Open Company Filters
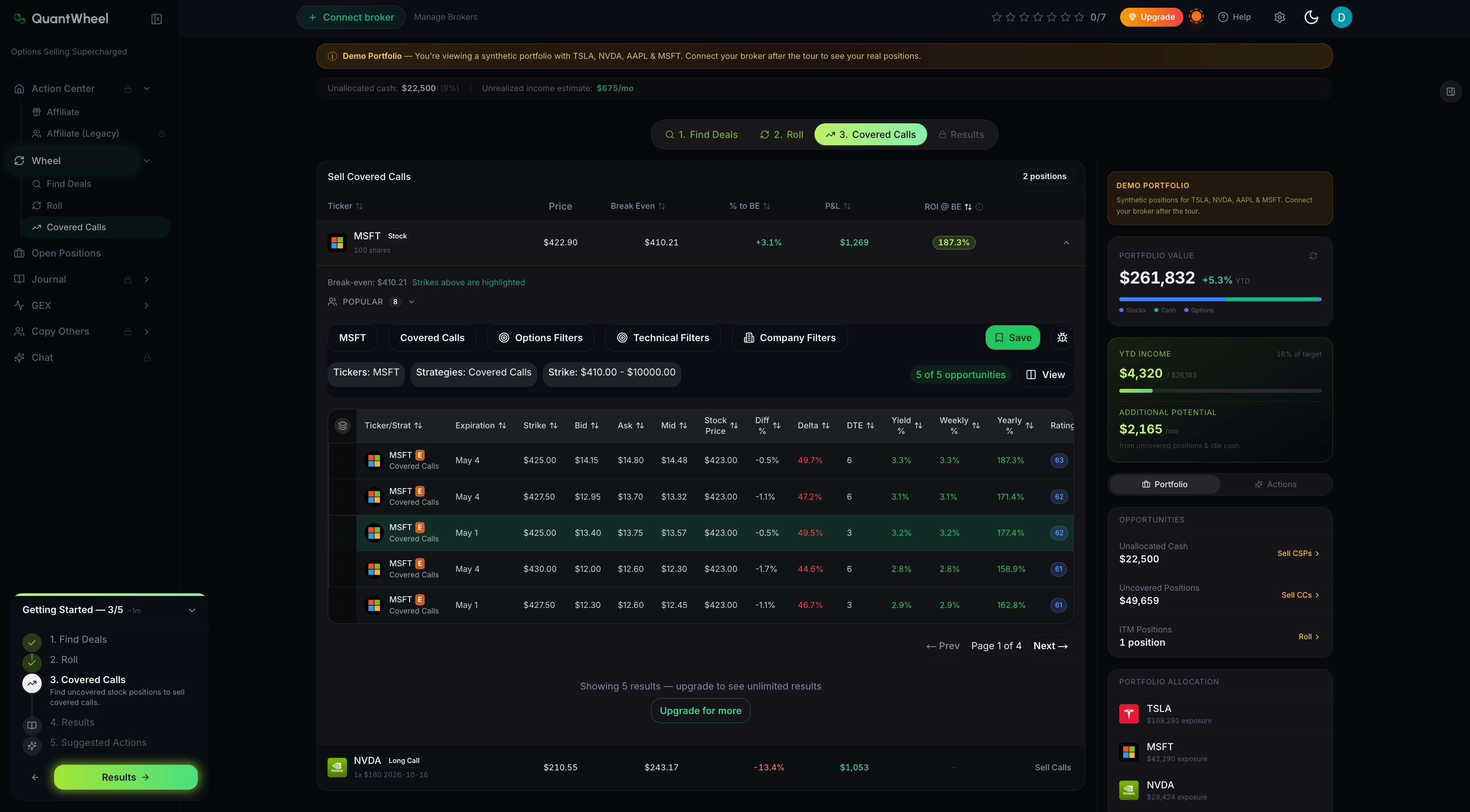The width and height of the screenshot is (1470, 812). 789,338
